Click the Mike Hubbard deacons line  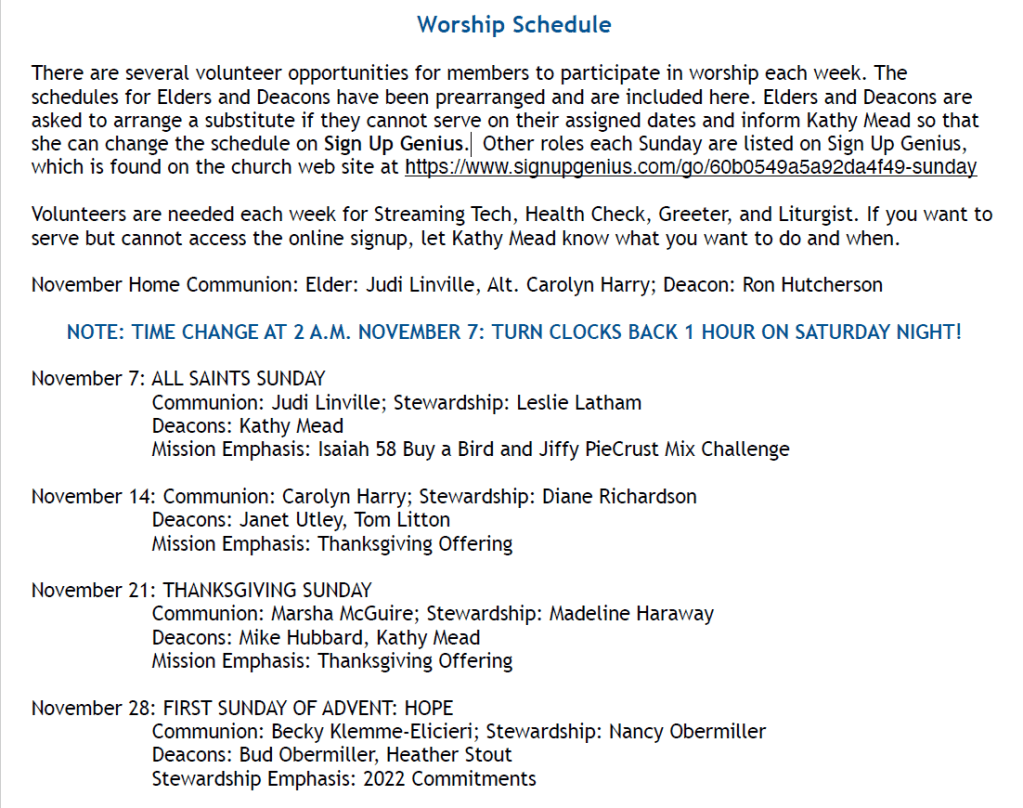[316, 637]
